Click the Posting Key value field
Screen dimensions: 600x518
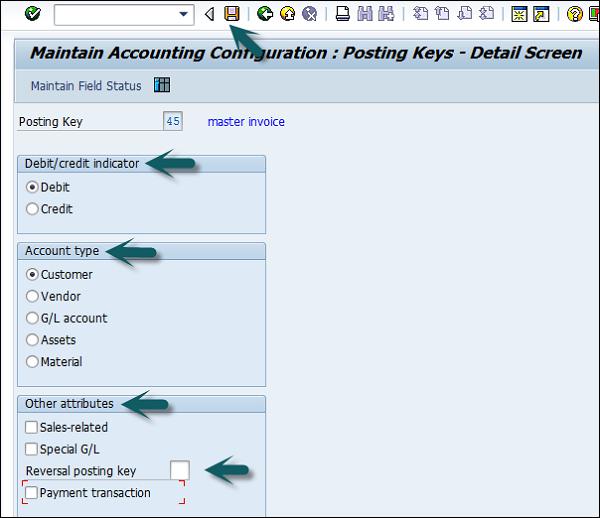pos(173,122)
